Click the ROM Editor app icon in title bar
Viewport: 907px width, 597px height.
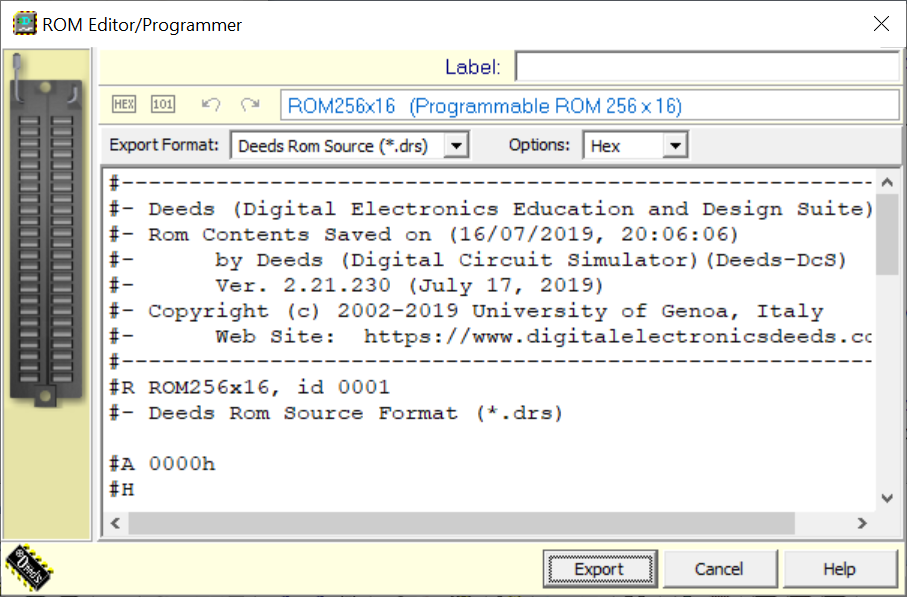point(24,24)
